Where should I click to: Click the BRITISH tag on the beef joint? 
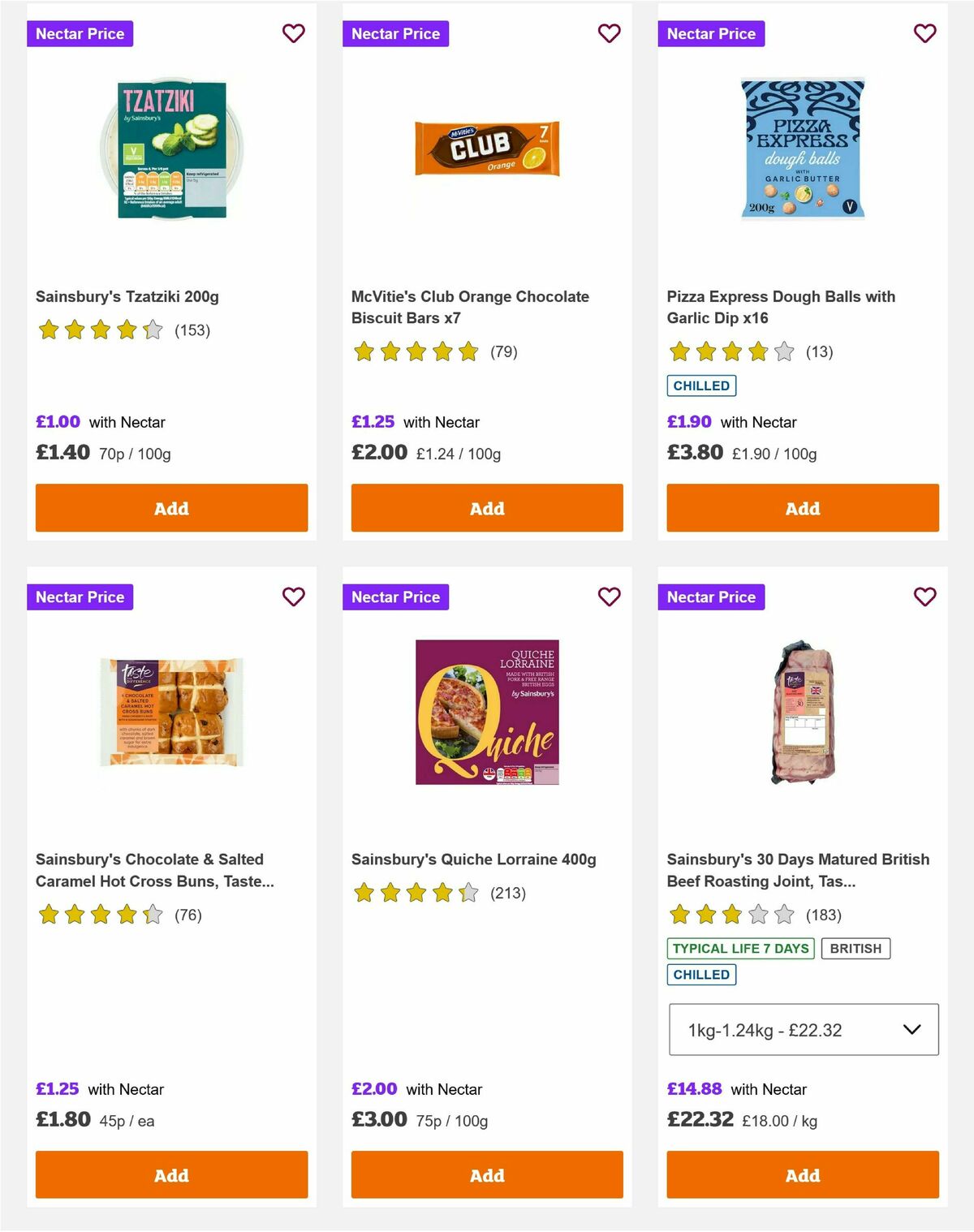click(x=856, y=948)
